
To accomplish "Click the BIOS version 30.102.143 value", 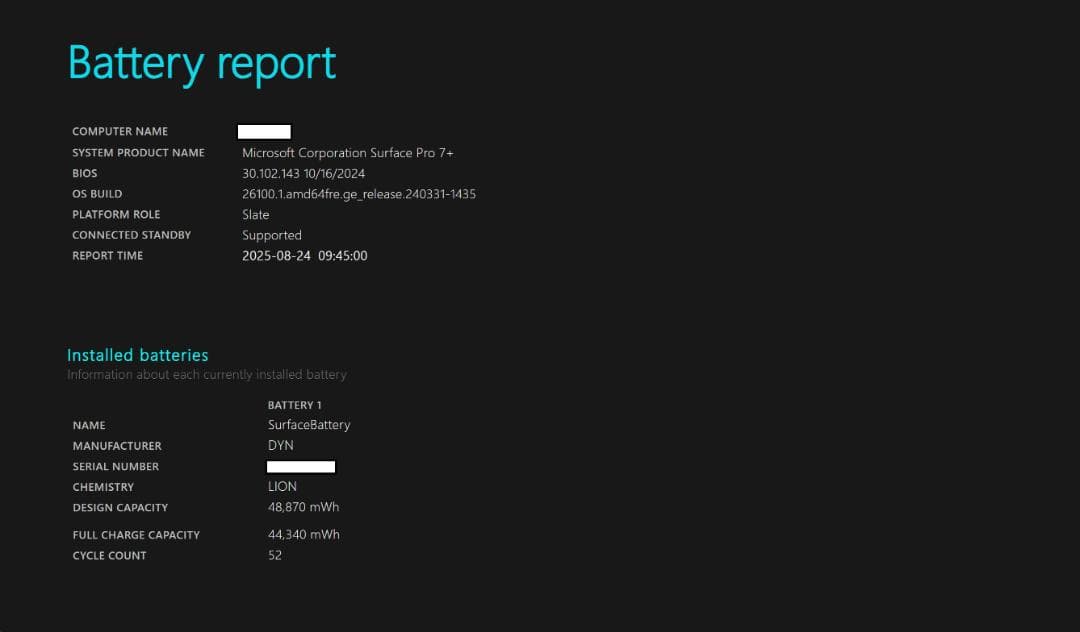I will coord(303,174).
